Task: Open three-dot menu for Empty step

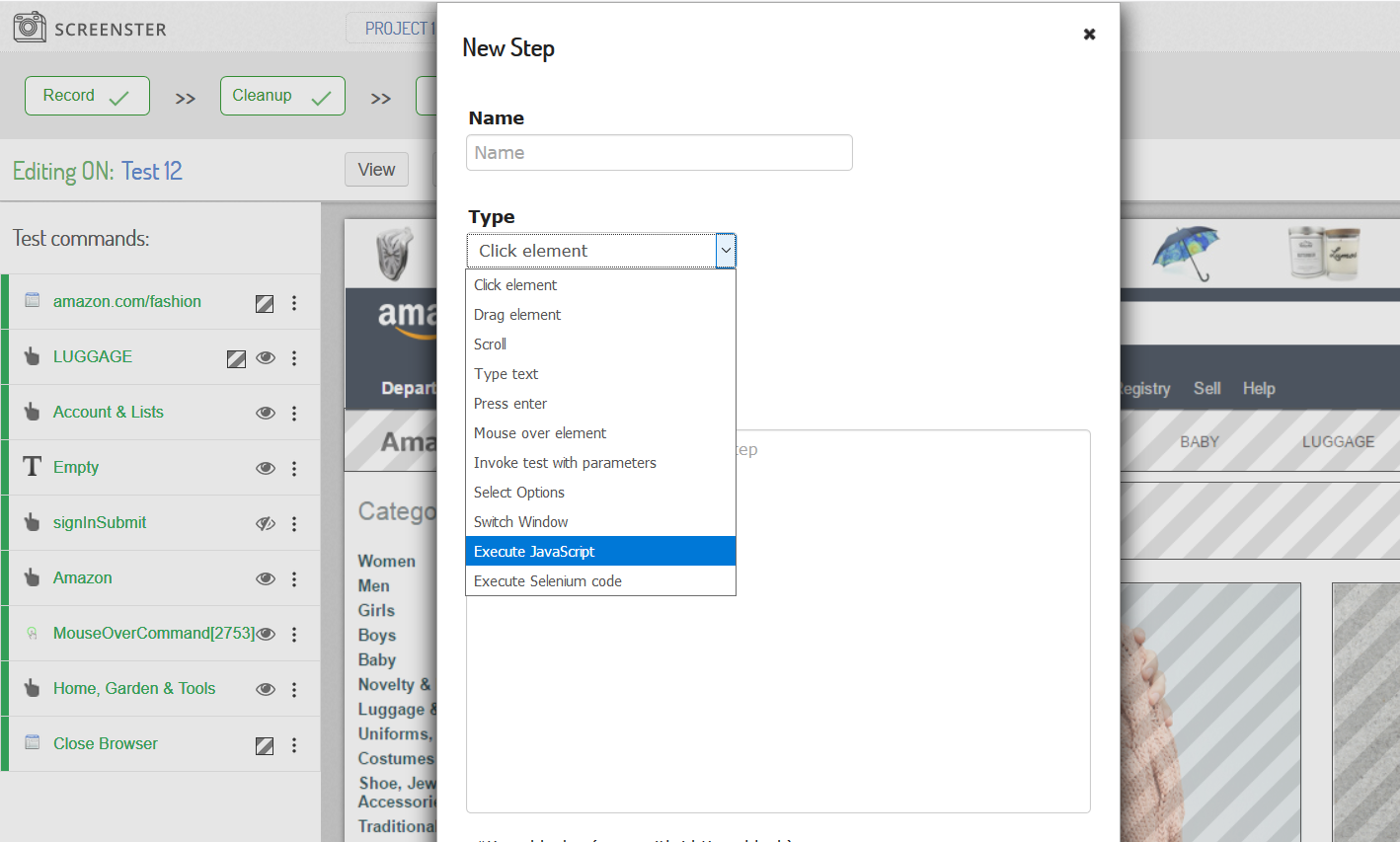Action: click(294, 469)
